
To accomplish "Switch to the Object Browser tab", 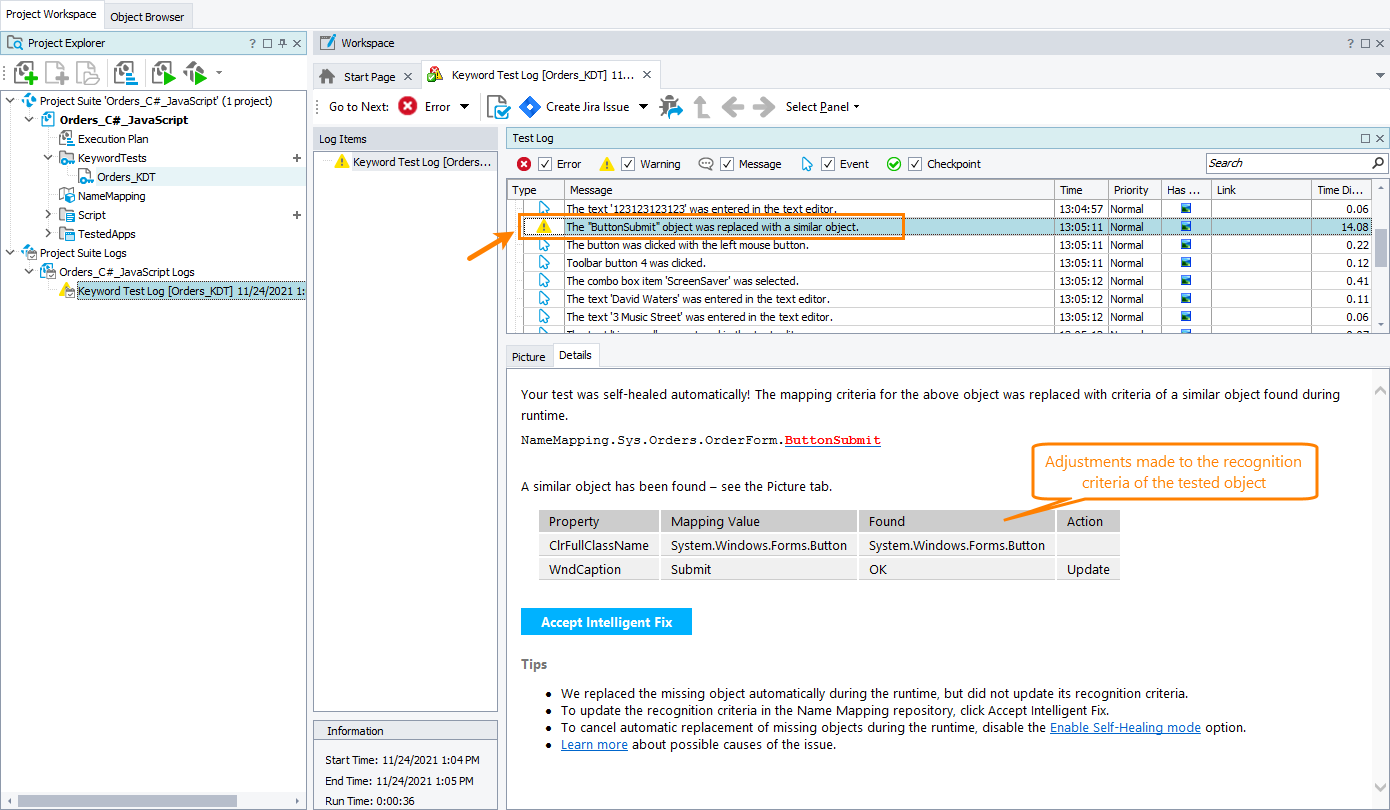I will [147, 16].
